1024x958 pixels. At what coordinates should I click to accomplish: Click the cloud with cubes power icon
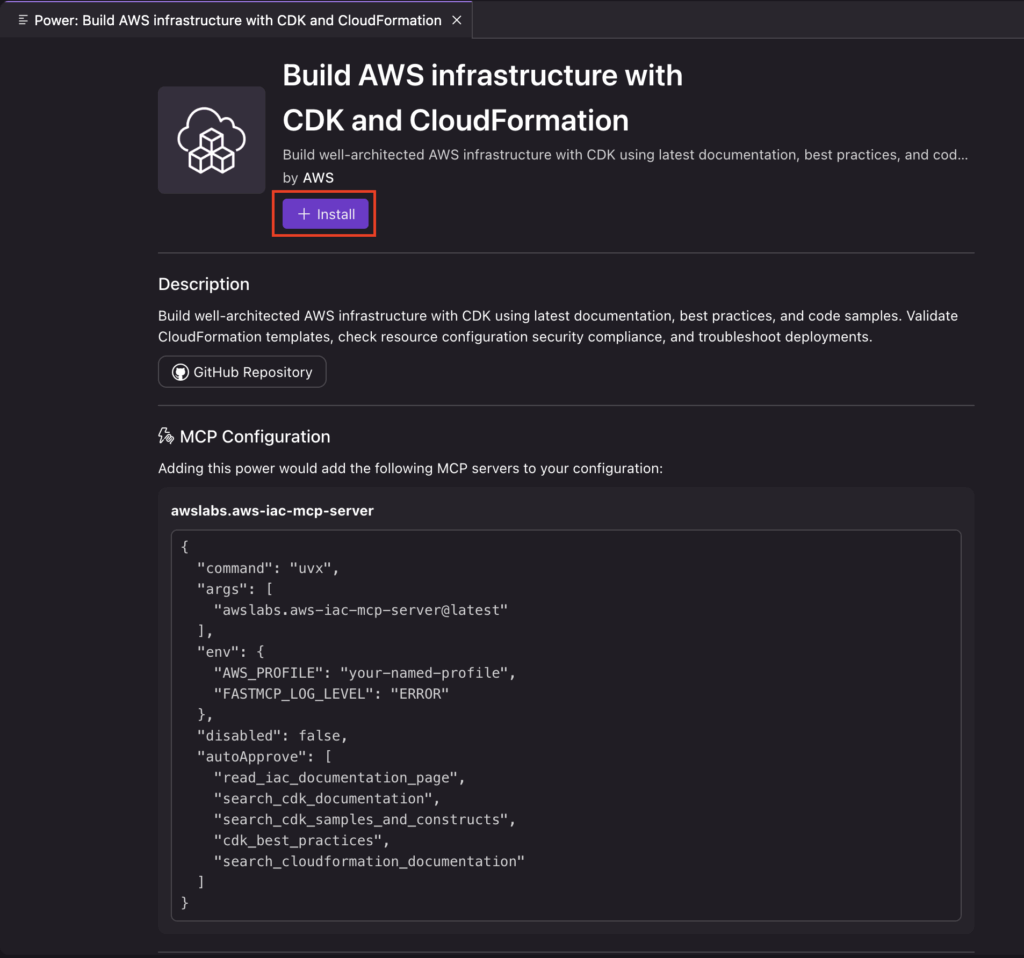click(211, 140)
